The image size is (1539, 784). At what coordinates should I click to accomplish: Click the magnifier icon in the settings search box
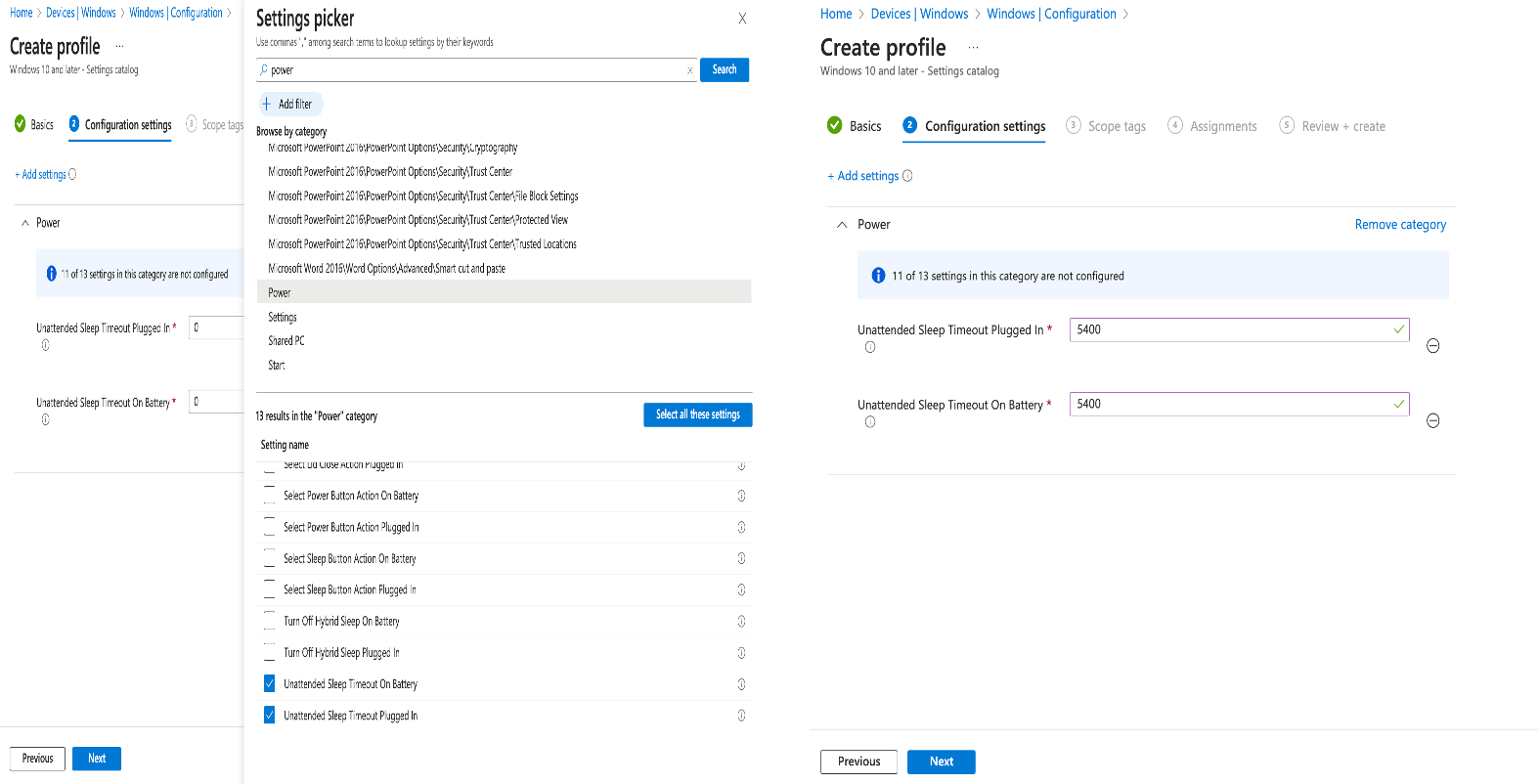pyautogui.click(x=264, y=70)
